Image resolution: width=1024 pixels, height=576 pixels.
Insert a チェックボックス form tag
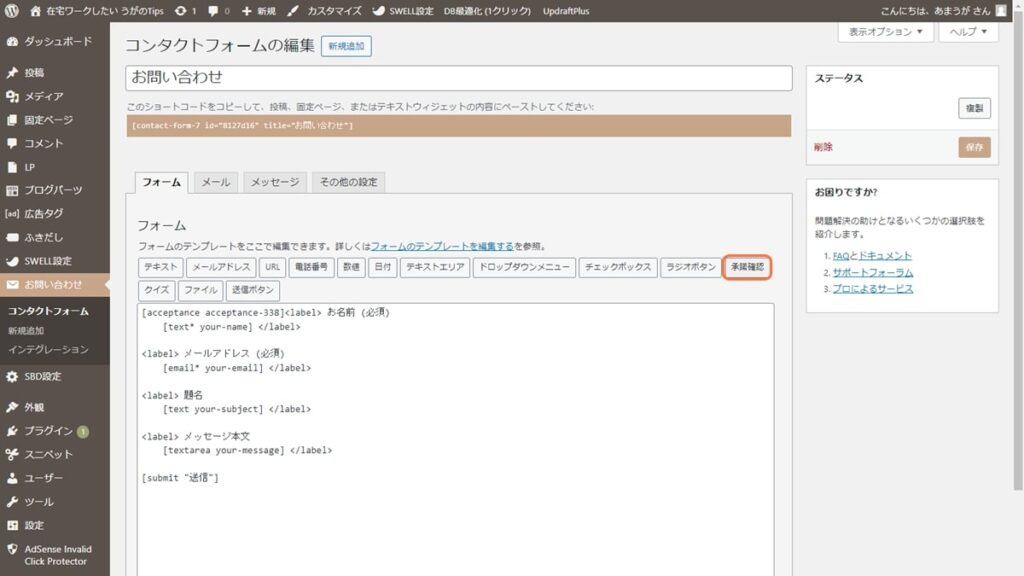tap(617, 267)
